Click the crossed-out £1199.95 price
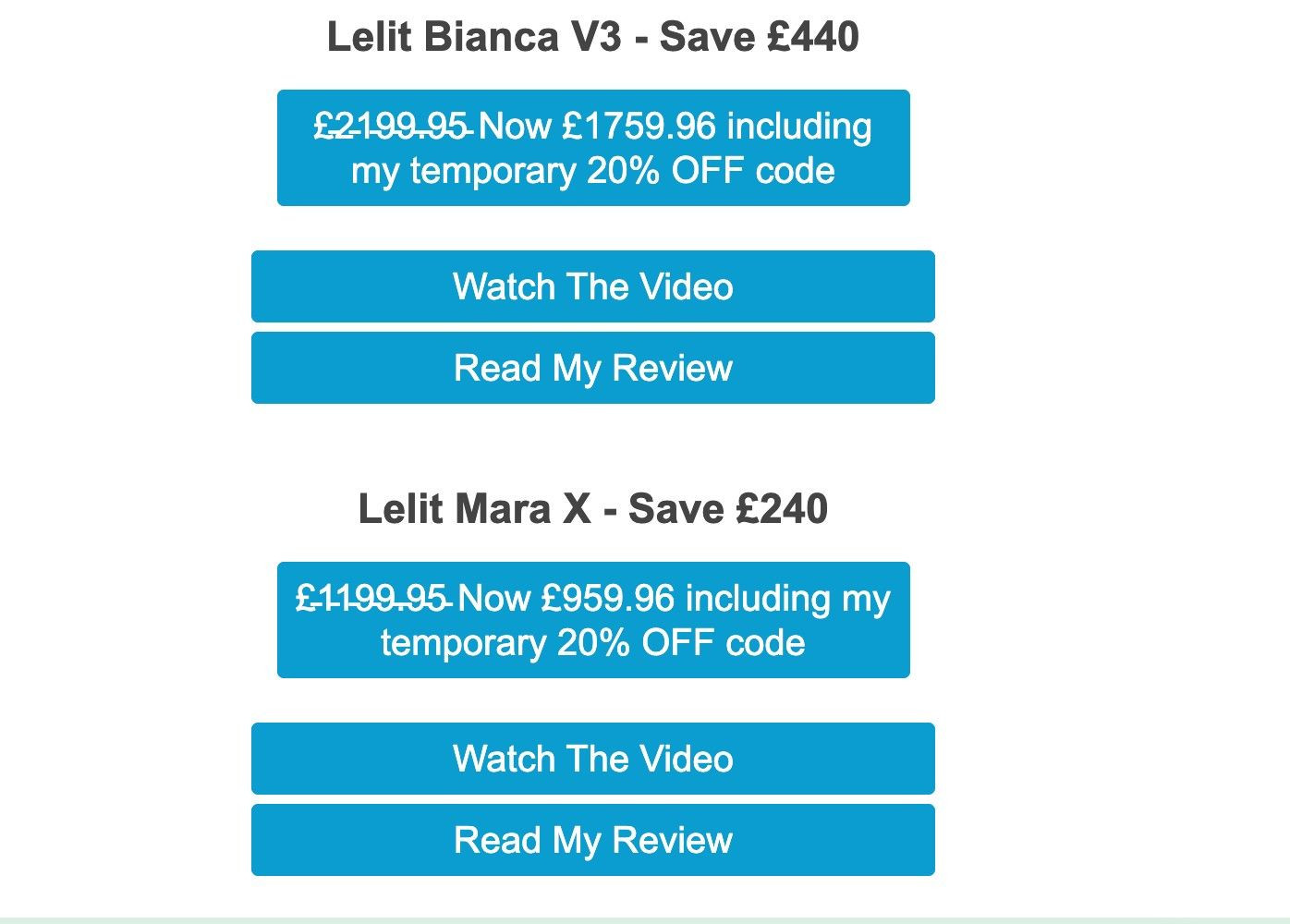The width and height of the screenshot is (1290, 924). tap(371, 598)
